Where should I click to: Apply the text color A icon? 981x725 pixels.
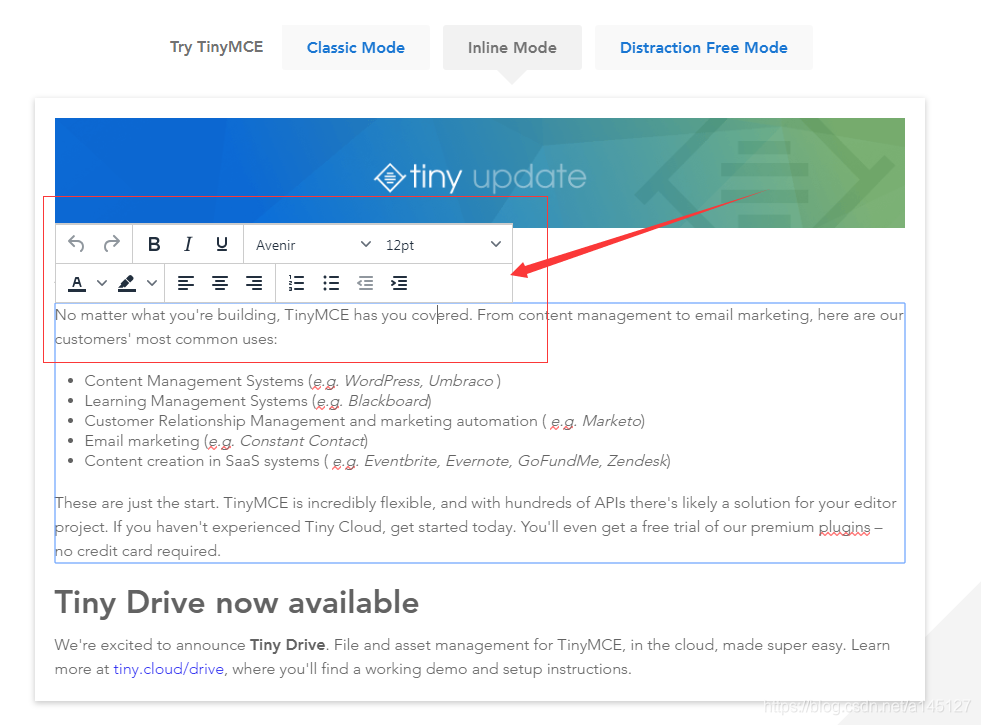pyautogui.click(x=77, y=283)
